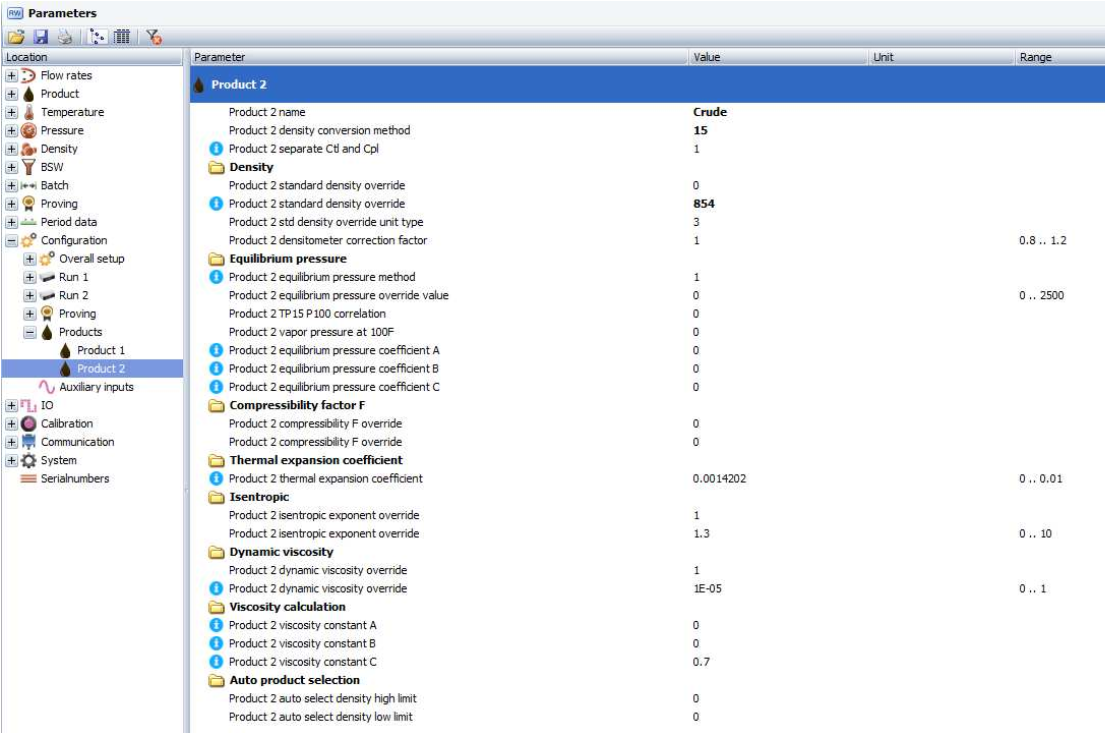1105x733 pixels.
Task: Click the Flow rates tree icon
Action: tap(28, 75)
